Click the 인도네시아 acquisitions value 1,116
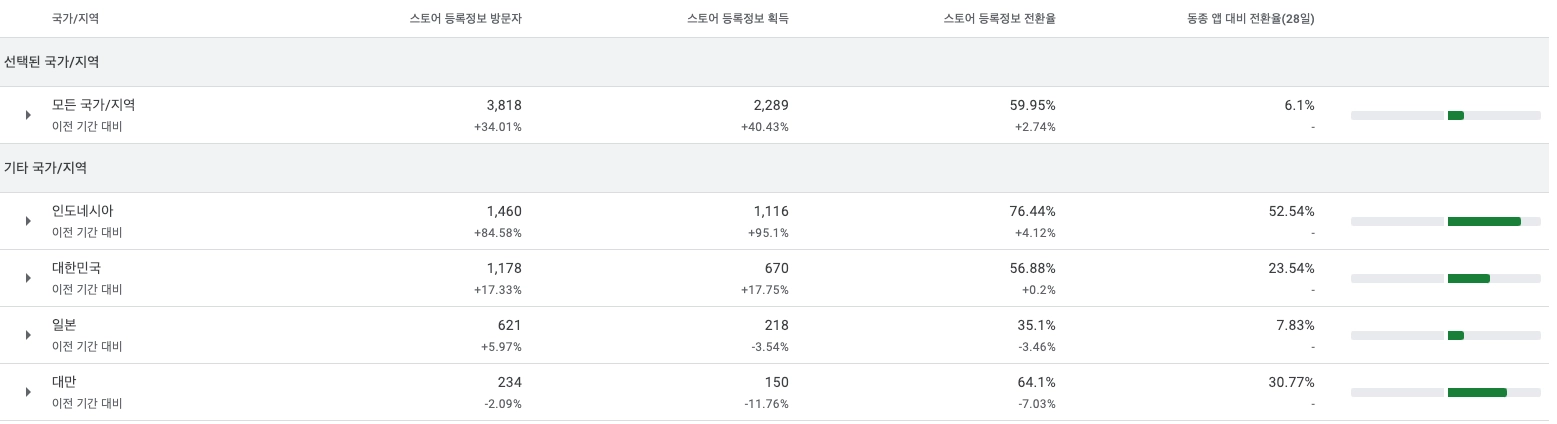Image resolution: width=1557 pixels, height=424 pixels. [771, 211]
